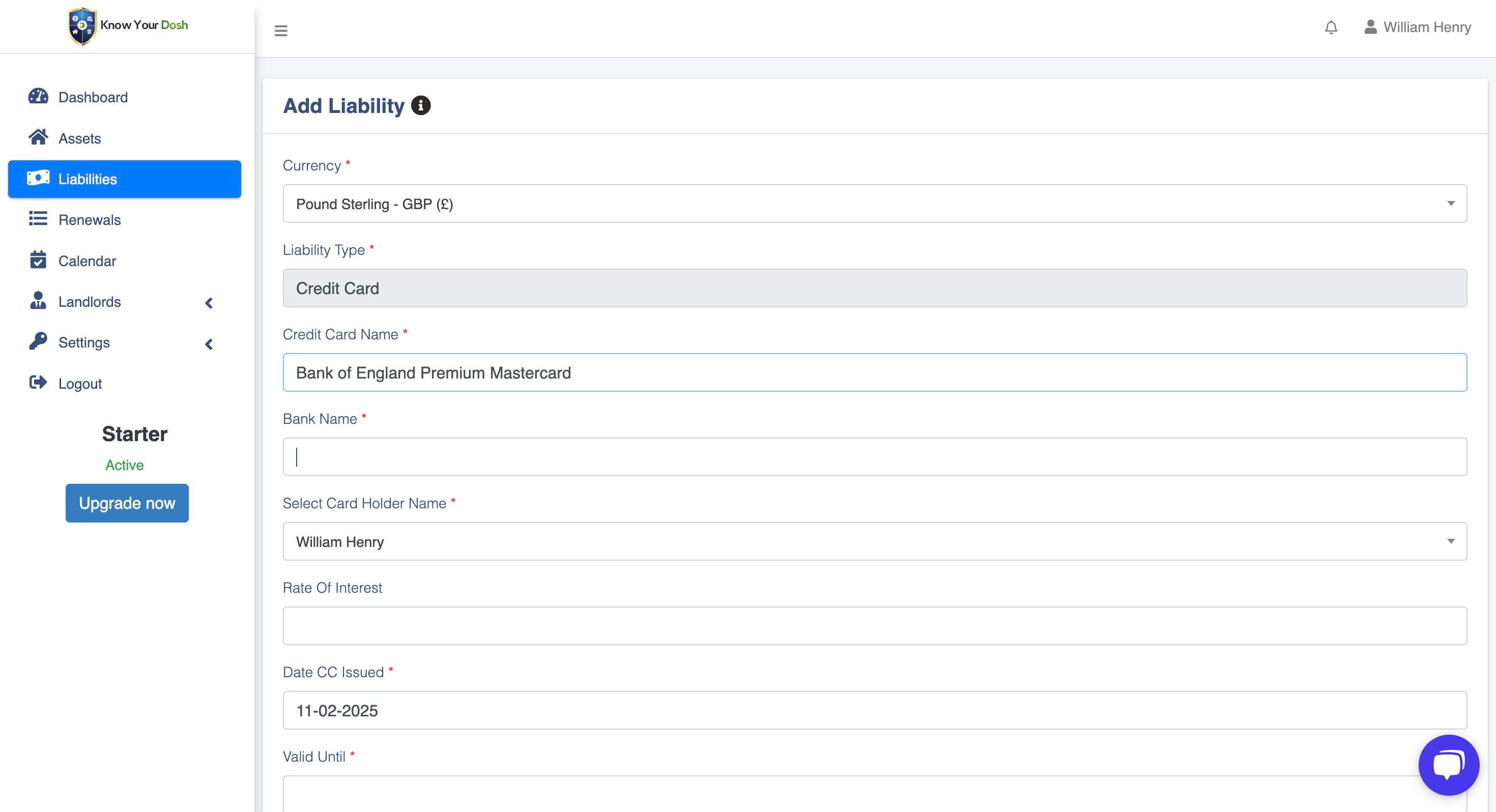Expand the Landlords submenu chevron
Screen dimensions: 1496x812
click(x=209, y=303)
